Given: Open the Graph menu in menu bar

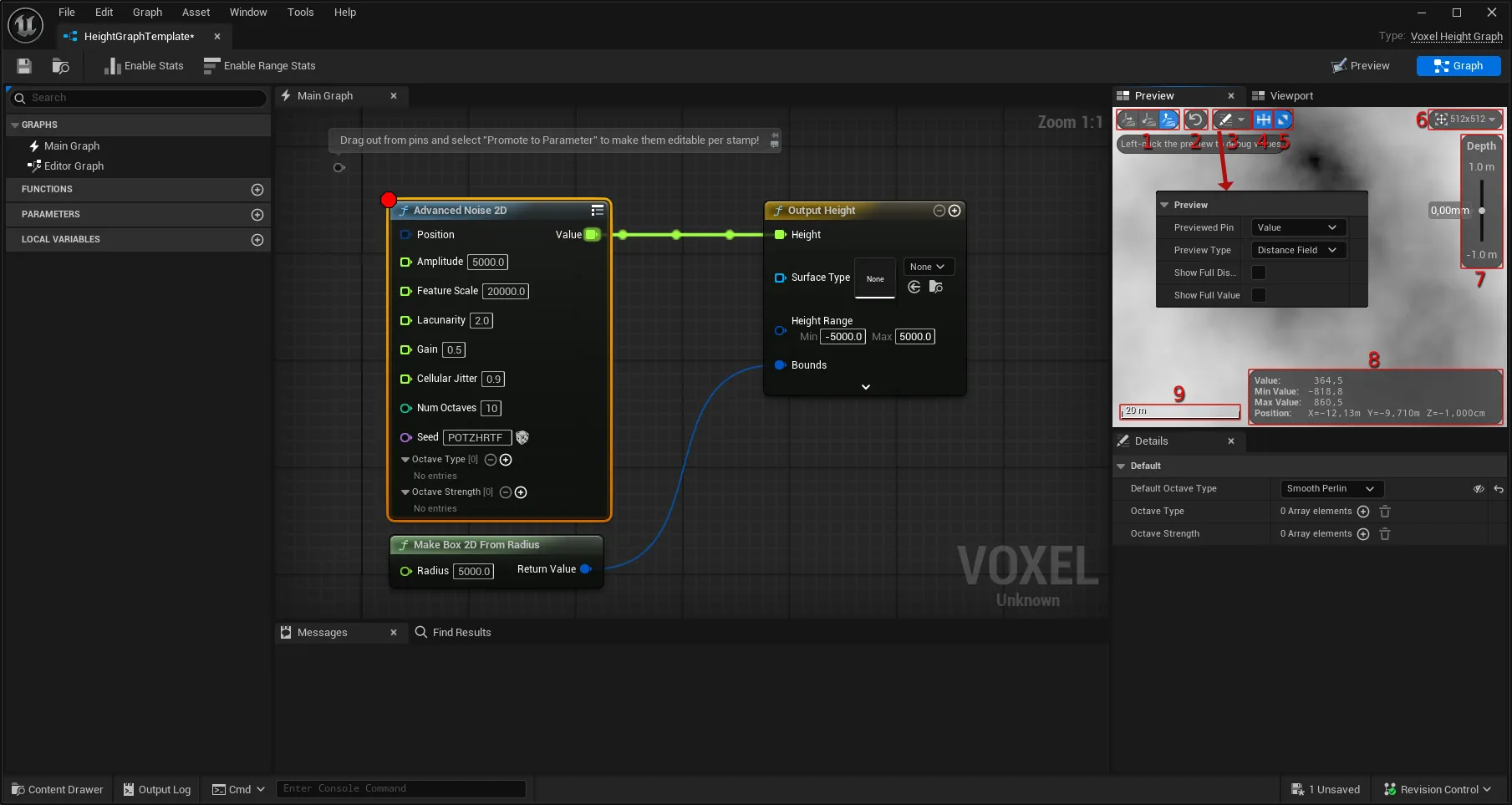Looking at the screenshot, I should click(x=147, y=13).
